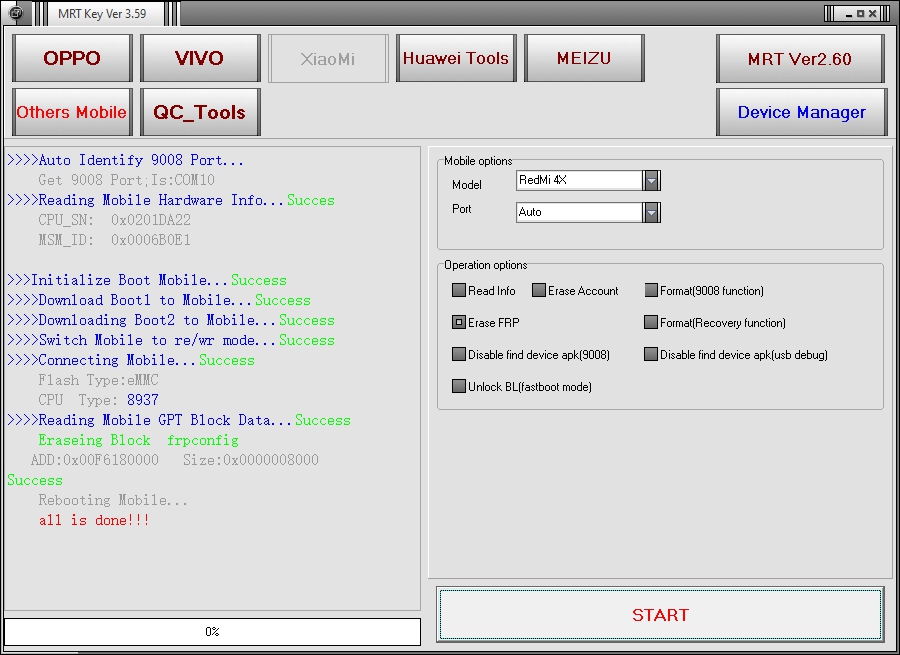The image size is (900, 655).
Task: Open the MEIZU tools section
Action: point(584,58)
